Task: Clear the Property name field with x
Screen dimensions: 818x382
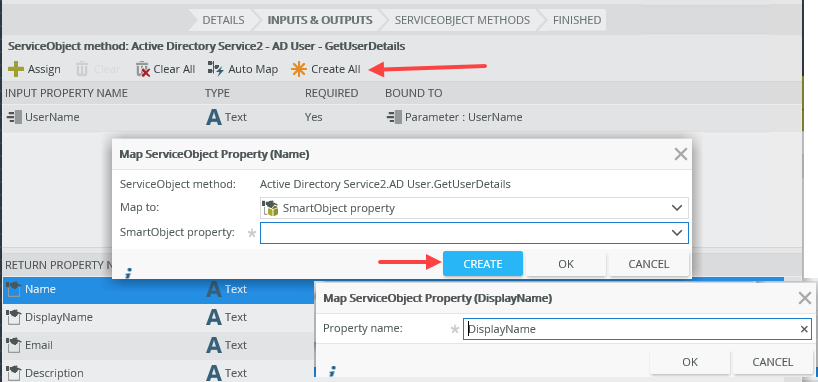Action: click(804, 329)
